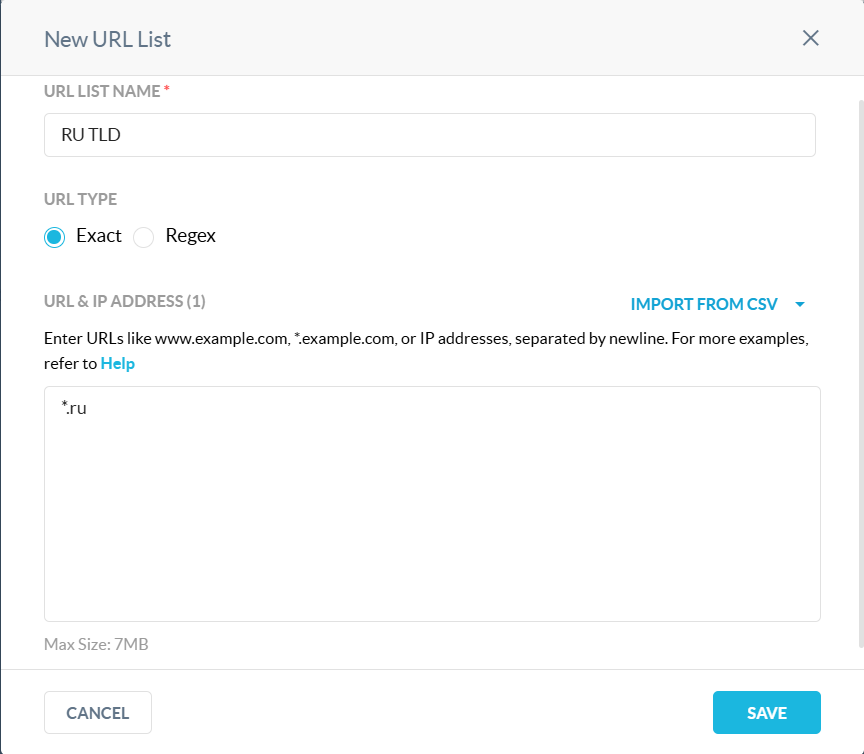Open the IMPORT FROM CSV dropdown

704,304
